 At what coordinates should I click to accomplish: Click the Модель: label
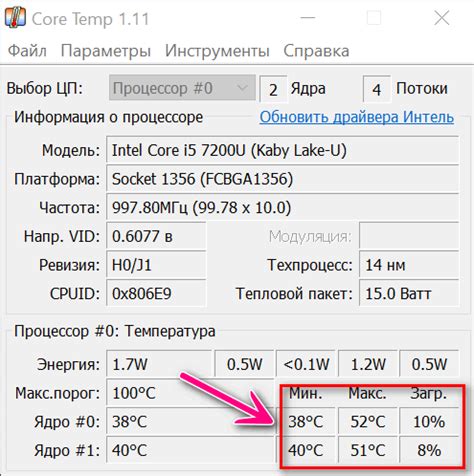pyautogui.click(x=71, y=150)
